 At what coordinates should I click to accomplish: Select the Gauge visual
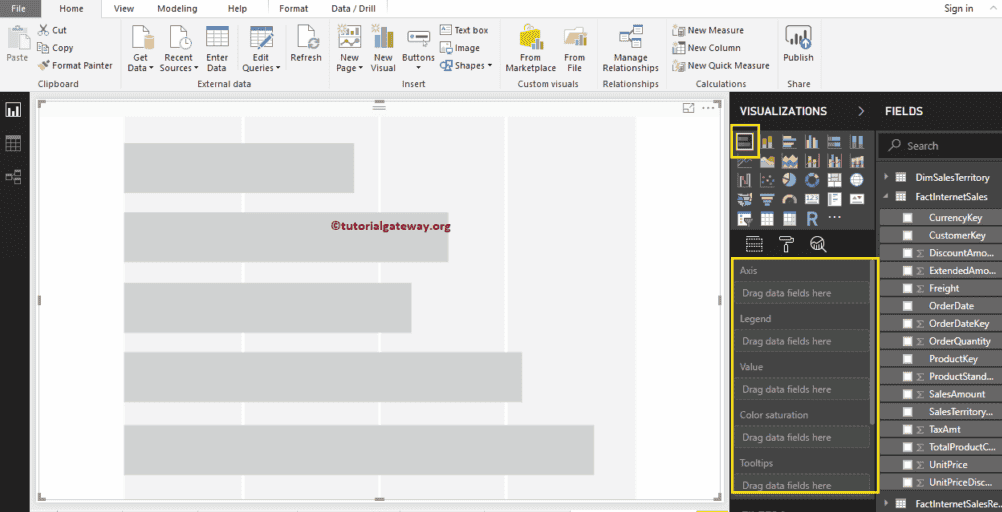(789, 199)
